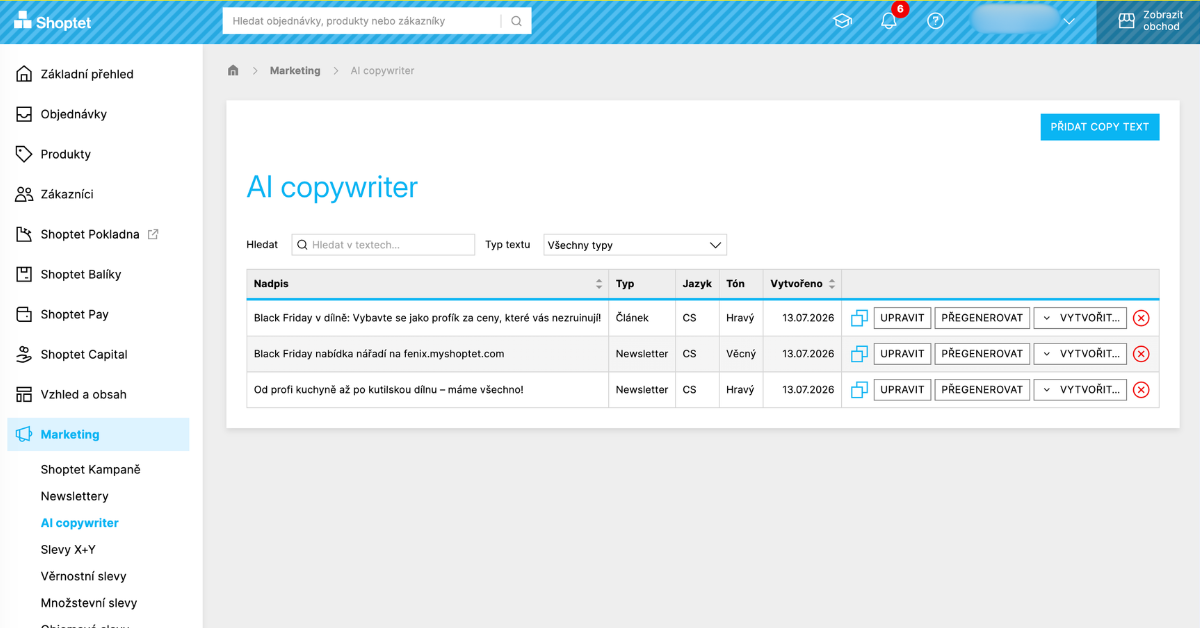Focus the top search orders/products field
Image resolution: width=1200 pixels, height=628 pixels.
[x=362, y=21]
